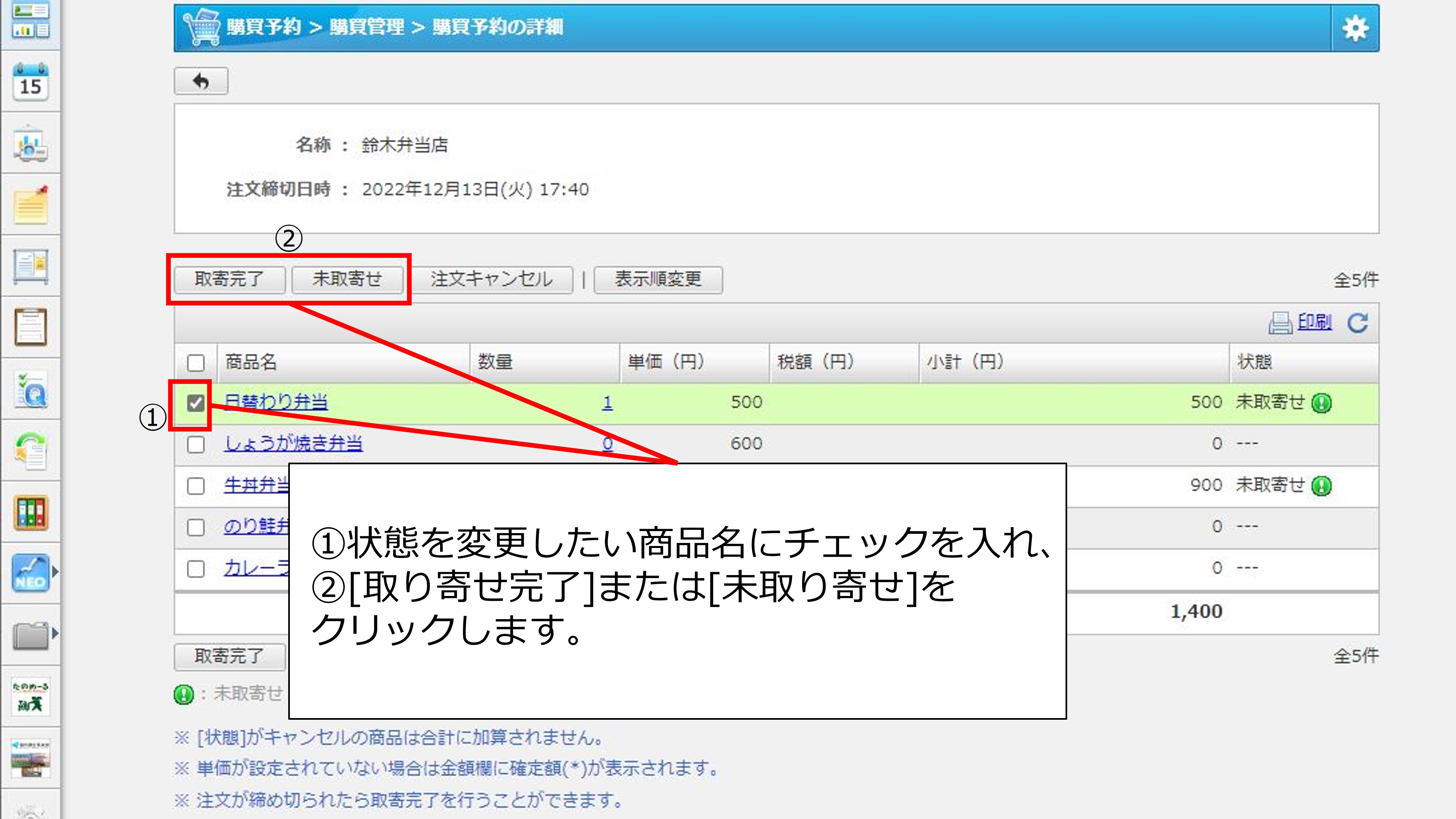Open the calendar icon showing 15
The height and width of the screenshot is (819, 1456).
tap(30, 82)
